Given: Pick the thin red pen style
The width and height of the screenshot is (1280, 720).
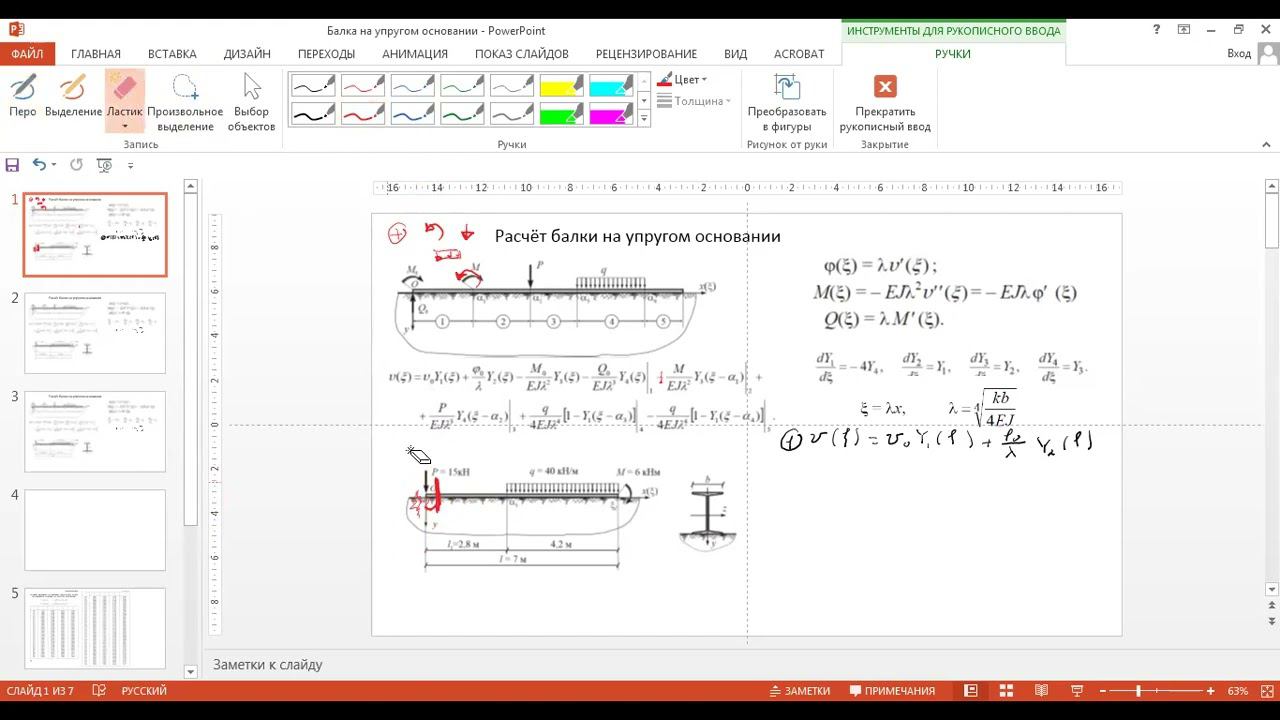Looking at the screenshot, I should [363, 87].
